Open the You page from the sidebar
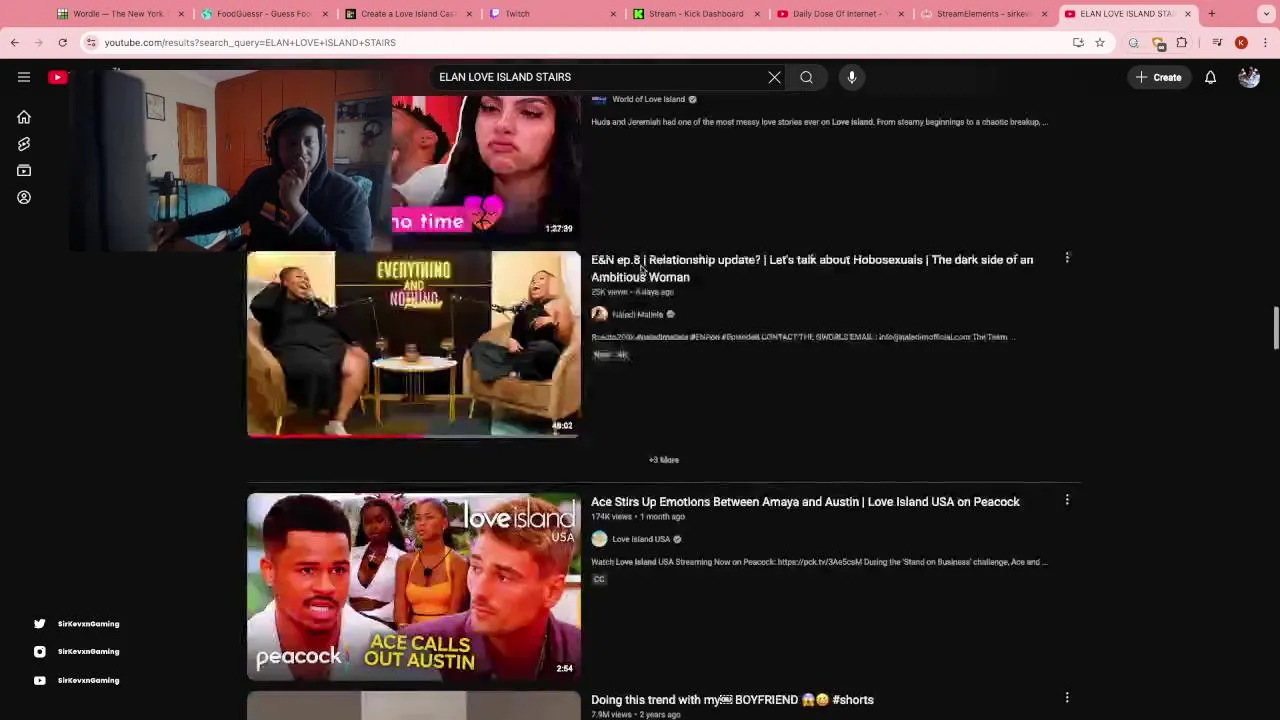 (24, 197)
